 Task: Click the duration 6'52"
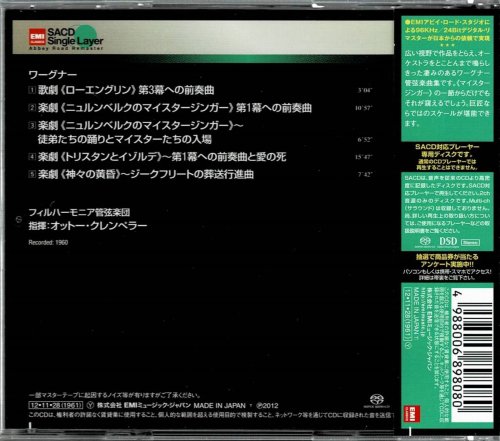click(365, 140)
